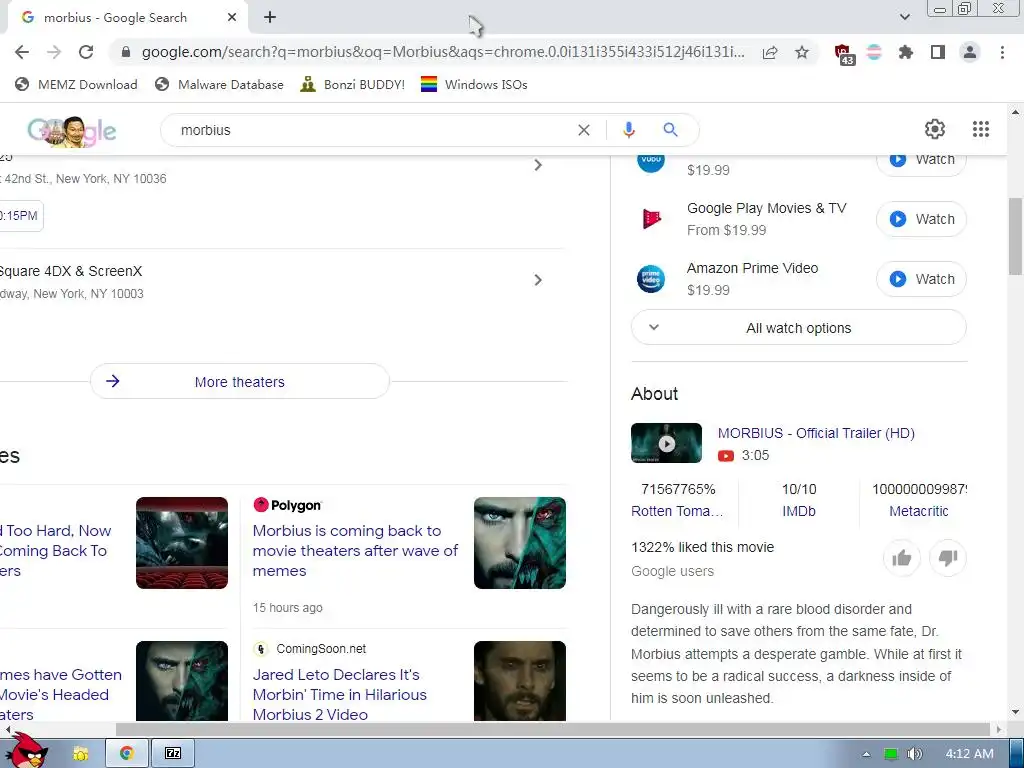Viewport: 1024px width, 768px height.
Task: Open the Malware Database bookmark
Action: pos(219,84)
